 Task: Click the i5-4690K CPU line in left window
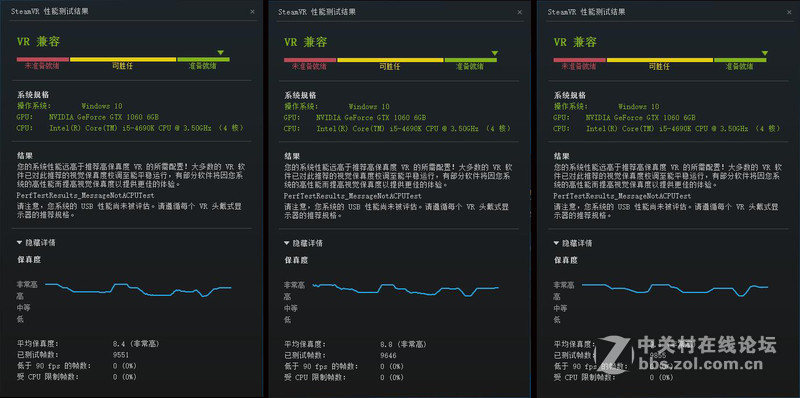click(x=146, y=128)
